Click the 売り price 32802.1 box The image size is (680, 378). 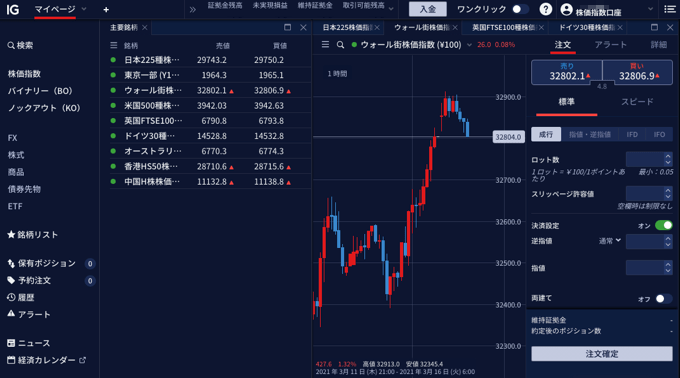[x=567, y=72]
